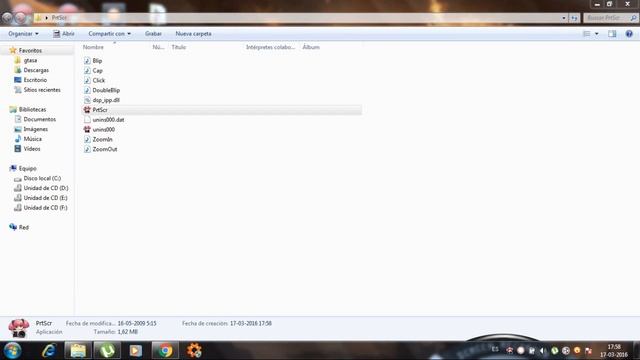Image resolution: width=640 pixels, height=360 pixels.
Task: Open Google Chrome from the taskbar
Action: pyautogui.click(x=165, y=351)
